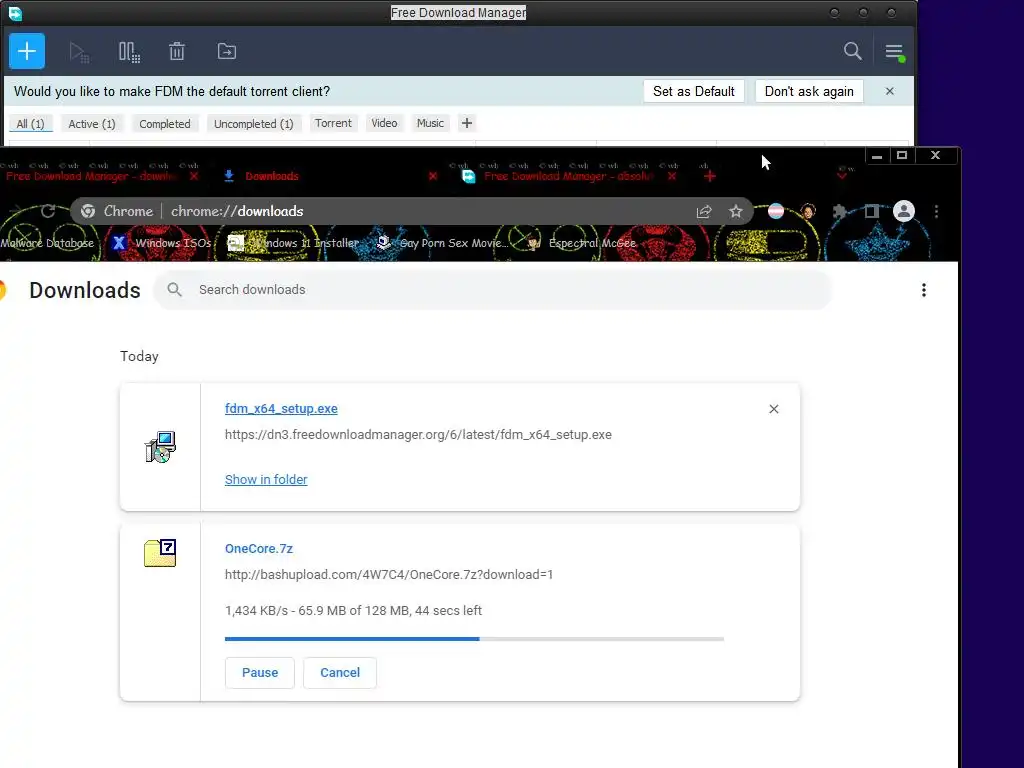This screenshot has height=768, width=1024.
Task: Switch to first Free Download Manager Chrome tab
Action: [91, 176]
